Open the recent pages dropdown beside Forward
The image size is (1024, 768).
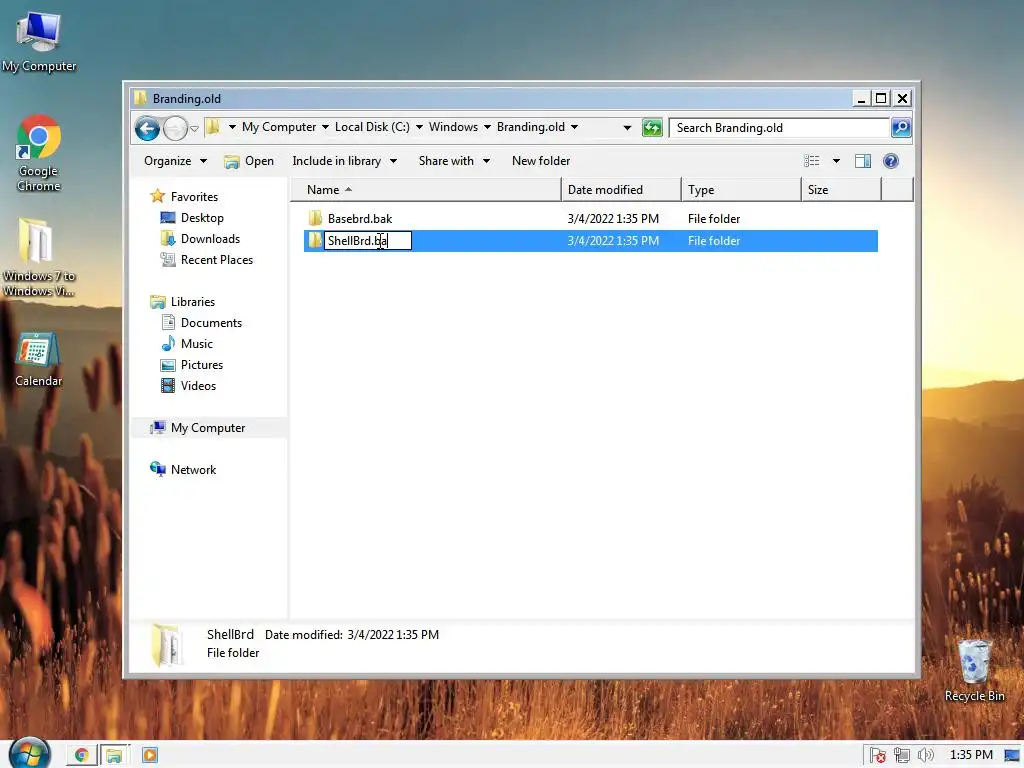[194, 129]
